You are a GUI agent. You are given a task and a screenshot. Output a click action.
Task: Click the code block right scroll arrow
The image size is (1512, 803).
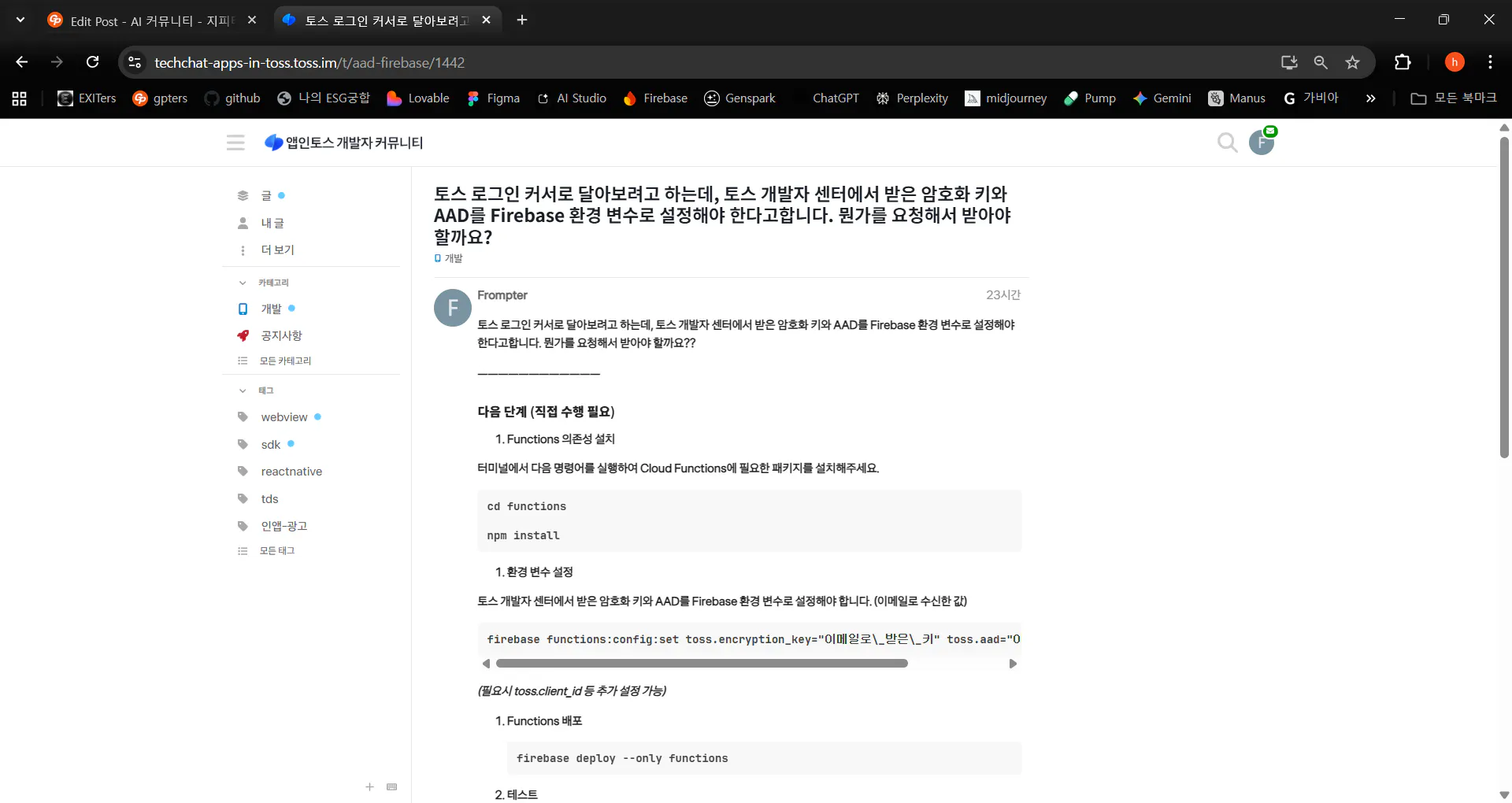pos(1013,664)
